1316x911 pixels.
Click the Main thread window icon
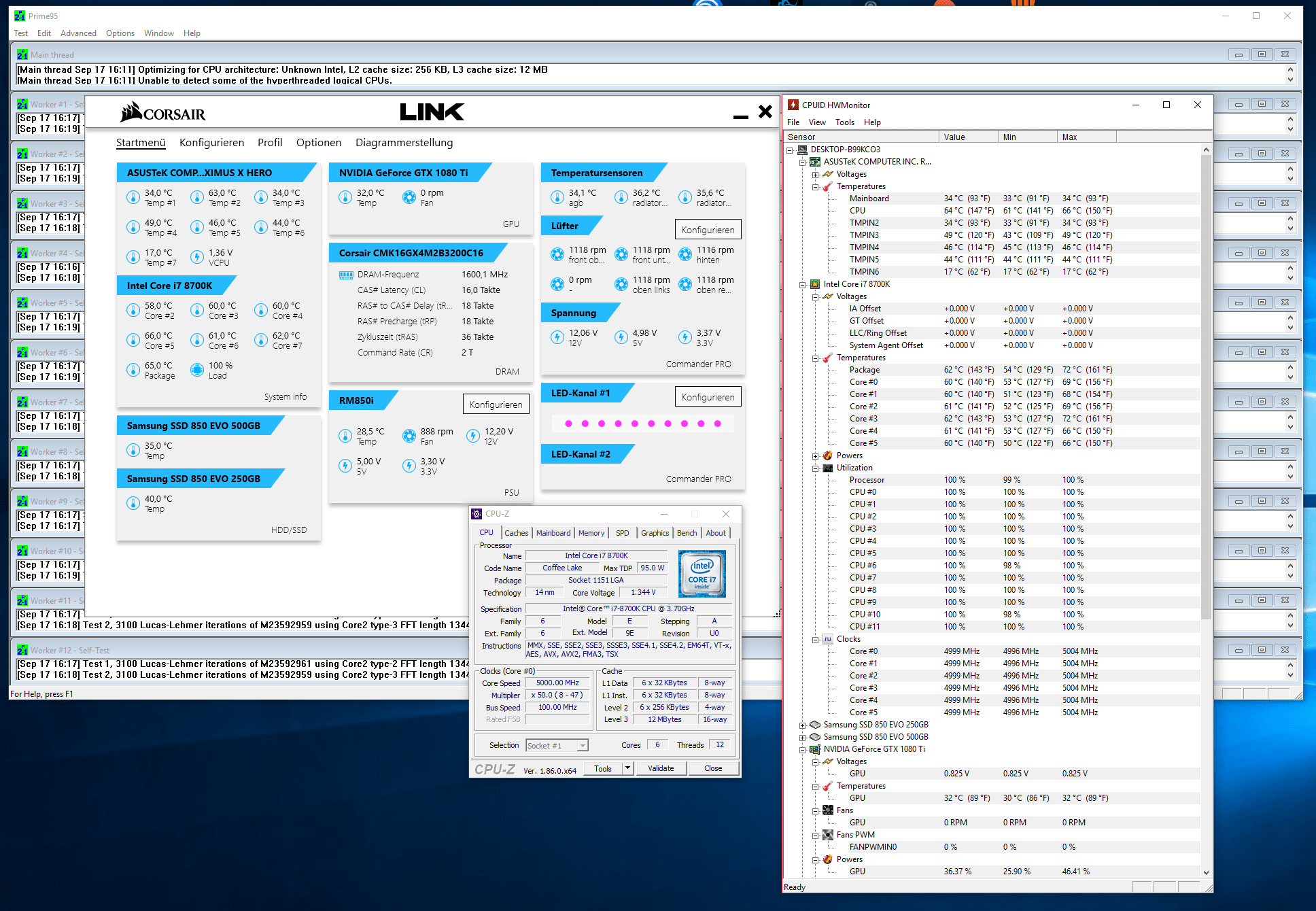coord(22,54)
